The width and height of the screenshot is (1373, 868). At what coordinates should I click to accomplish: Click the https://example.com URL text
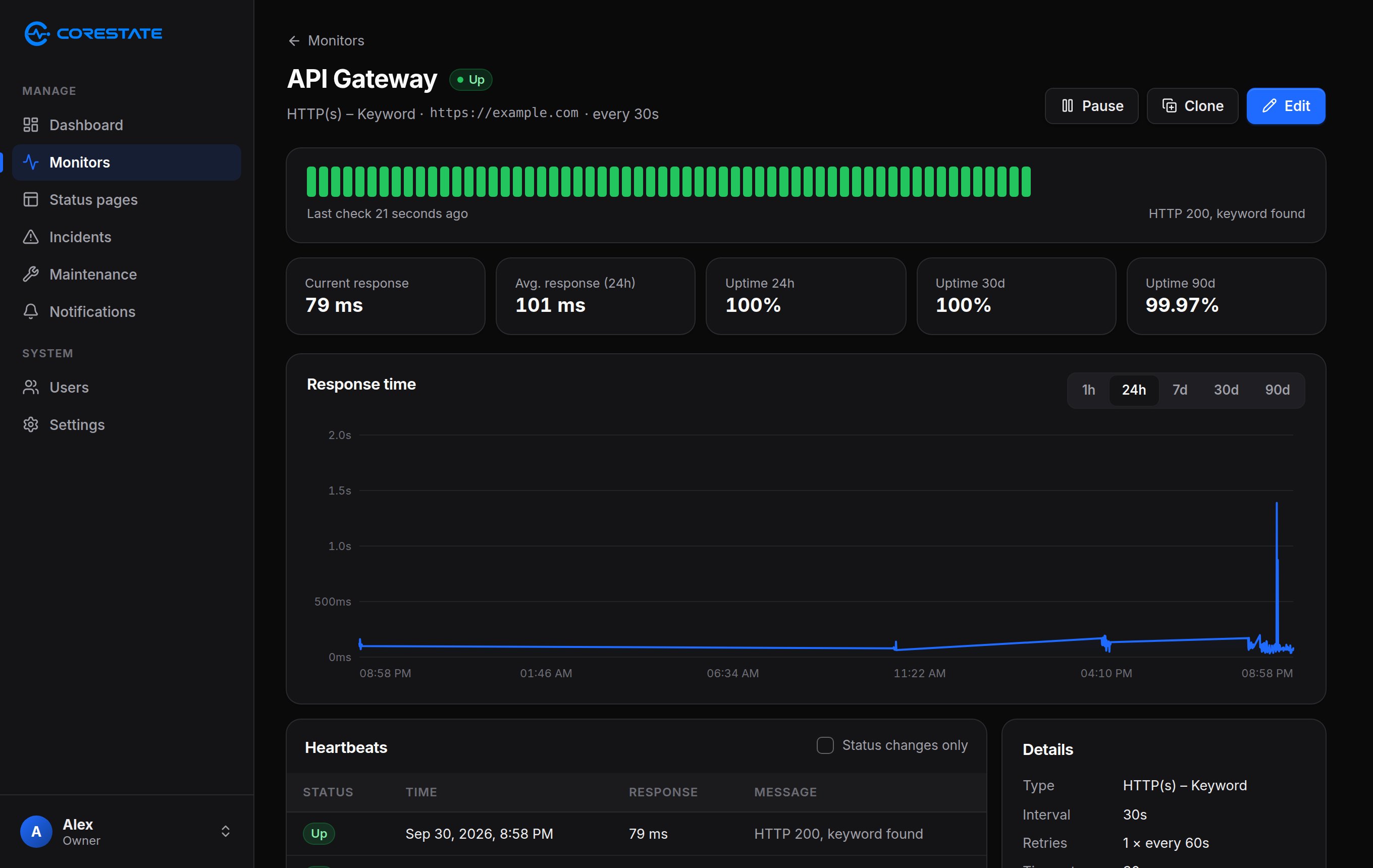(x=504, y=113)
